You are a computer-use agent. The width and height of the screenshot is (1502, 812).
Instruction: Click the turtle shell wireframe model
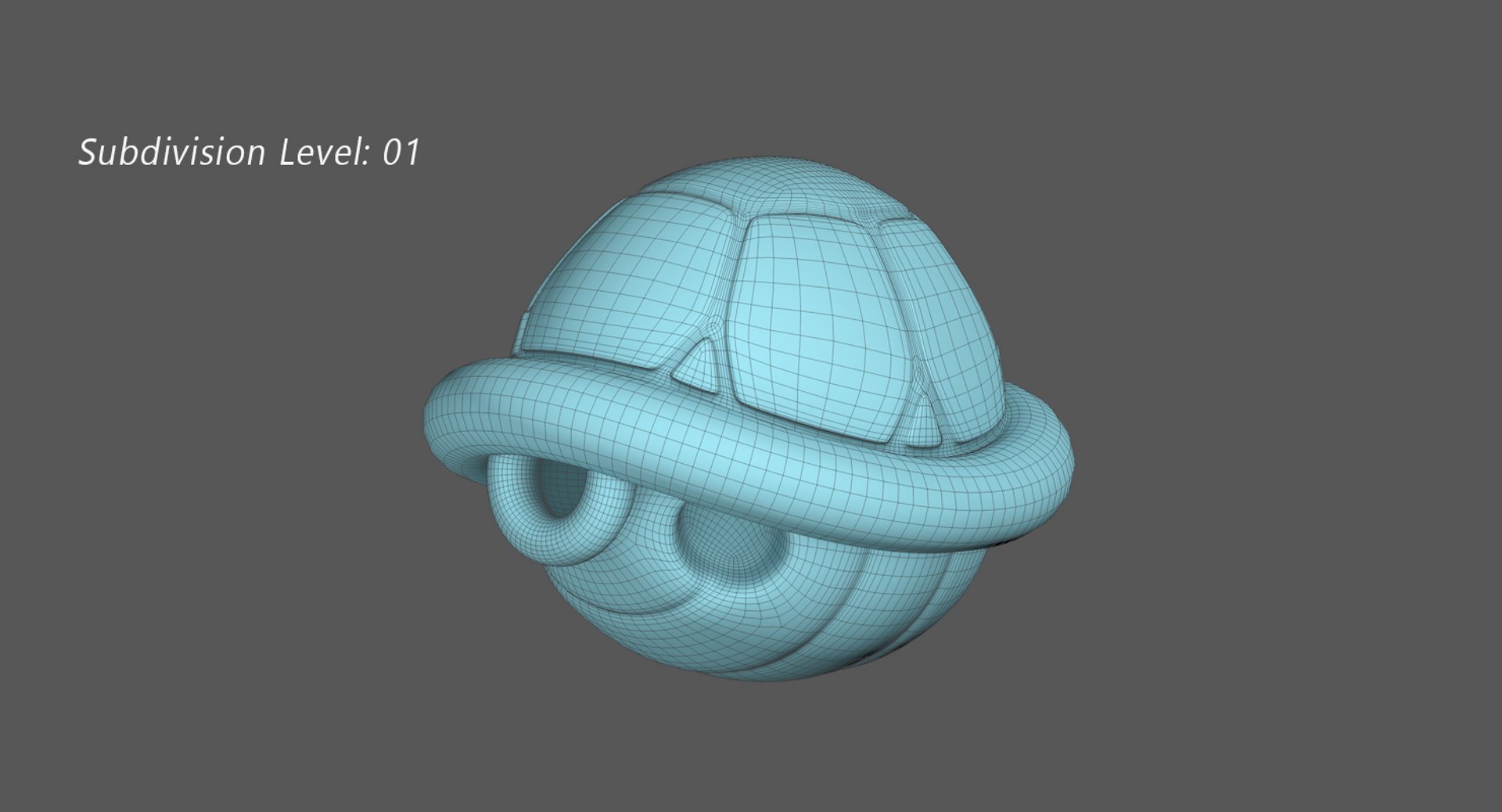pos(749,420)
